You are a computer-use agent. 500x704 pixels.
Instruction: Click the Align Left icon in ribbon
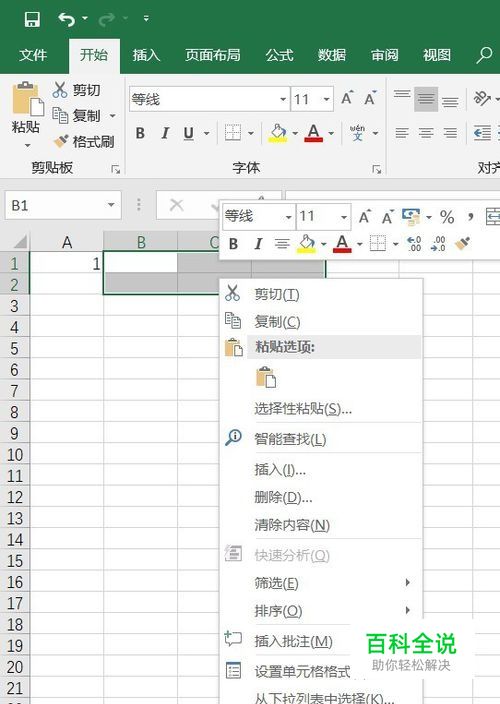(x=402, y=133)
